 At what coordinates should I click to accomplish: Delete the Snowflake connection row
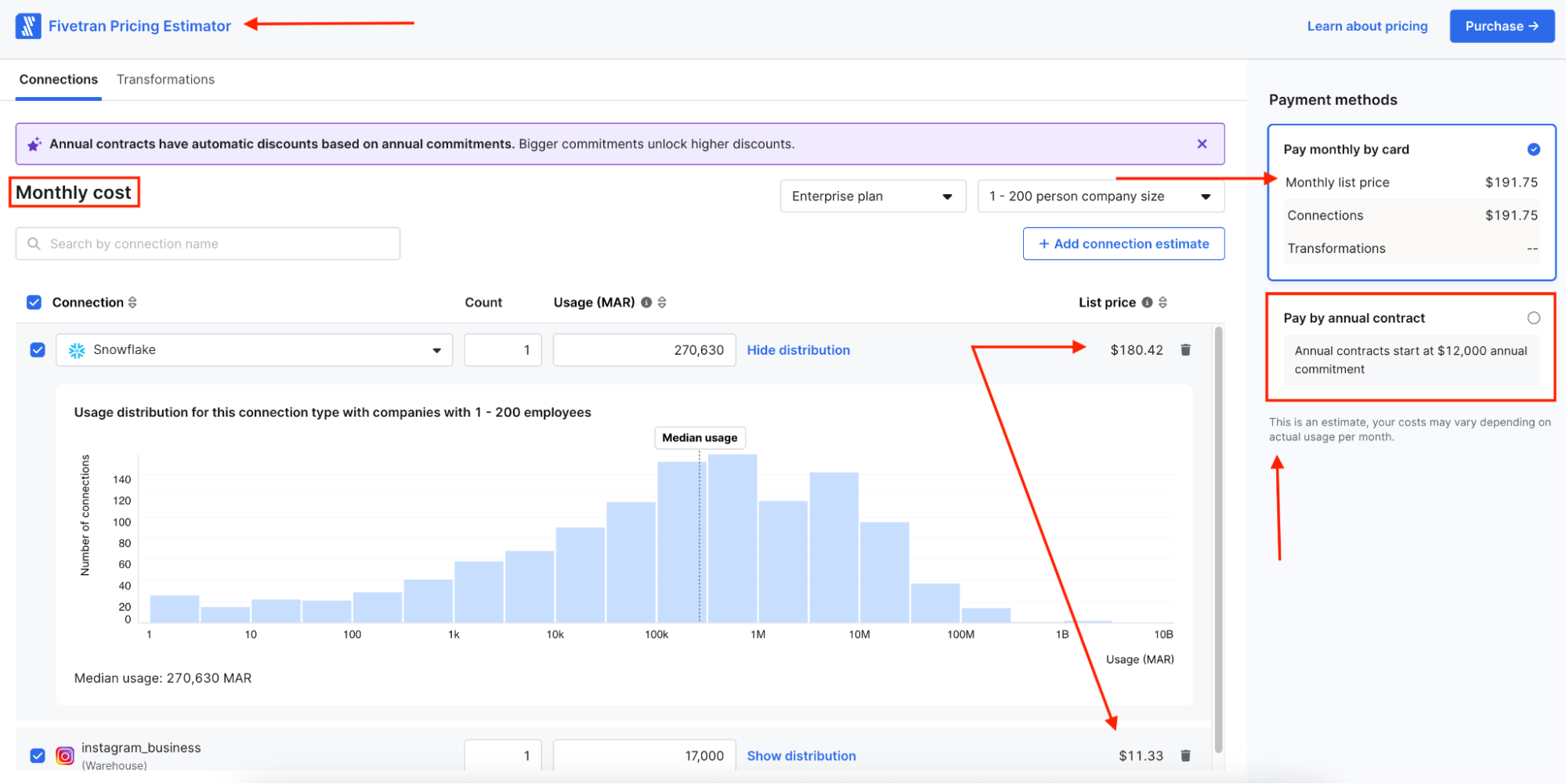coord(1185,350)
